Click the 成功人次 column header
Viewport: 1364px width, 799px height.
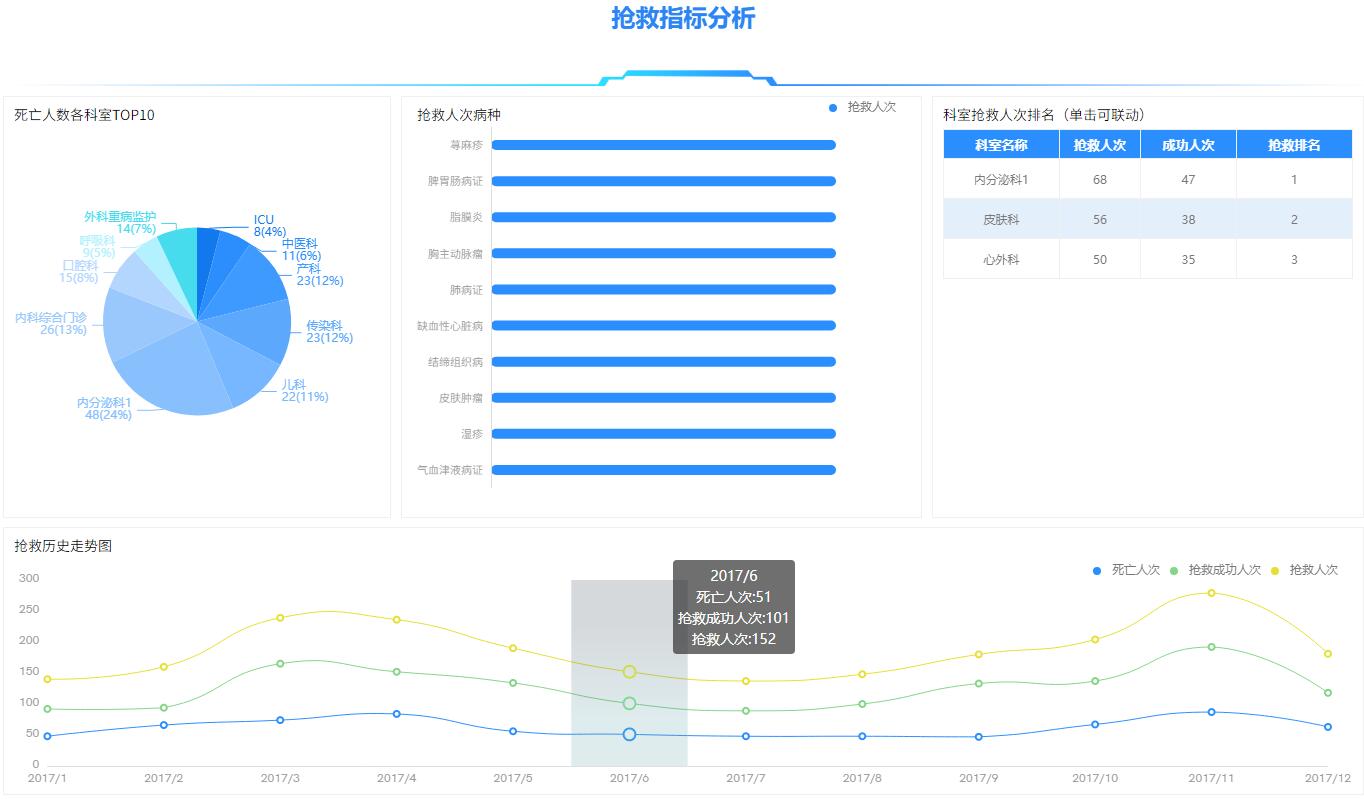pos(1187,145)
